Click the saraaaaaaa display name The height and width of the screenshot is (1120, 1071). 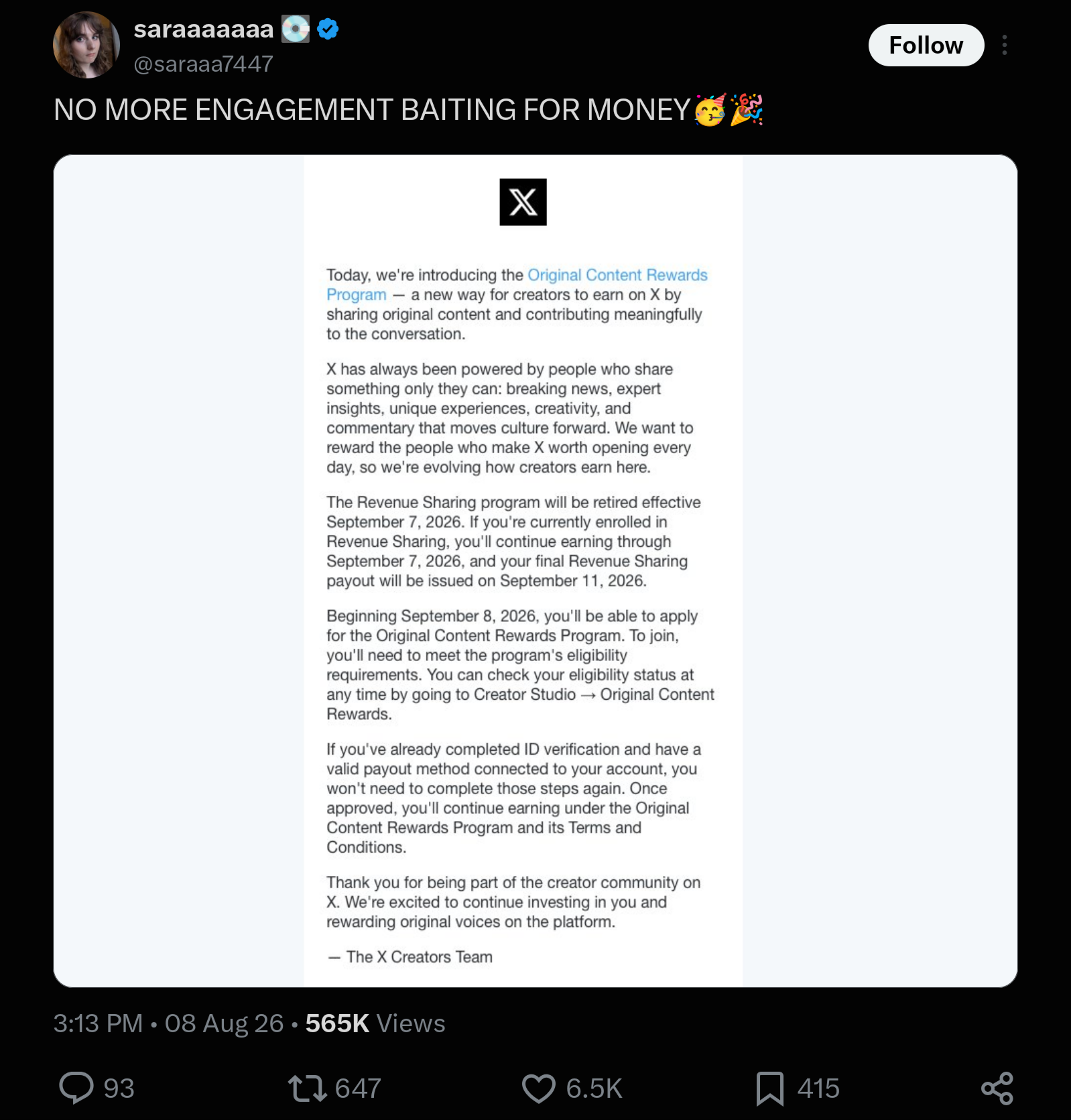(204, 29)
